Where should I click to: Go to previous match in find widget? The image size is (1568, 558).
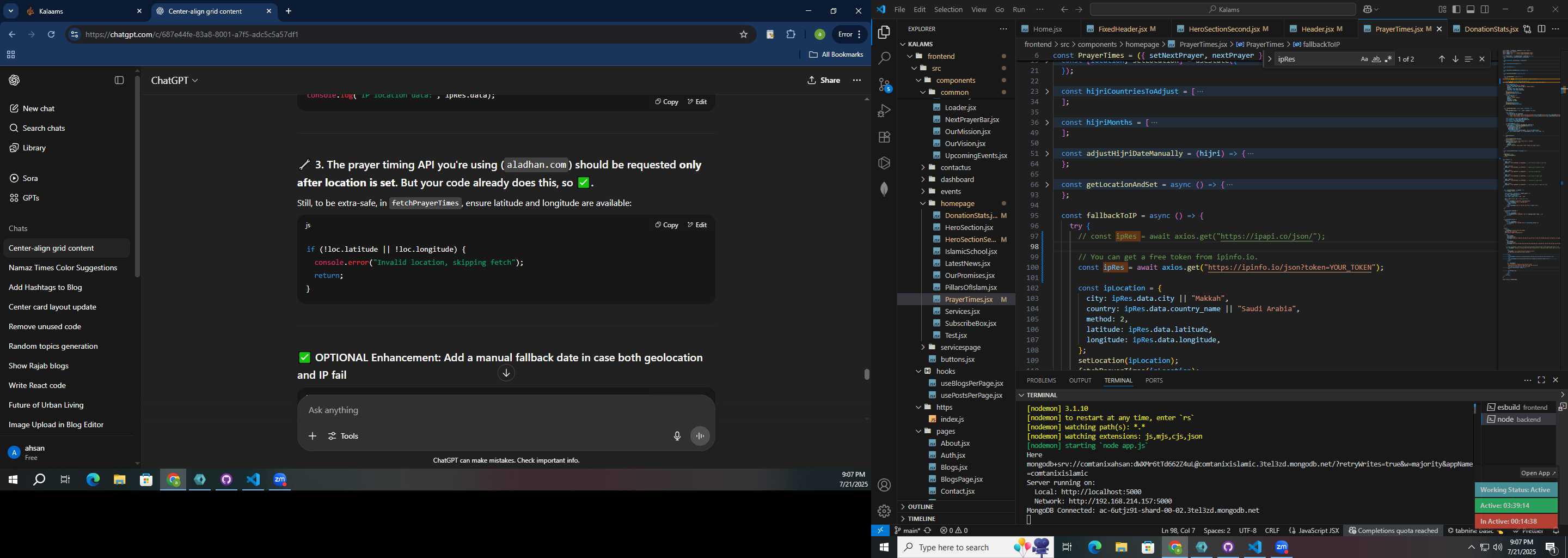tap(1442, 59)
